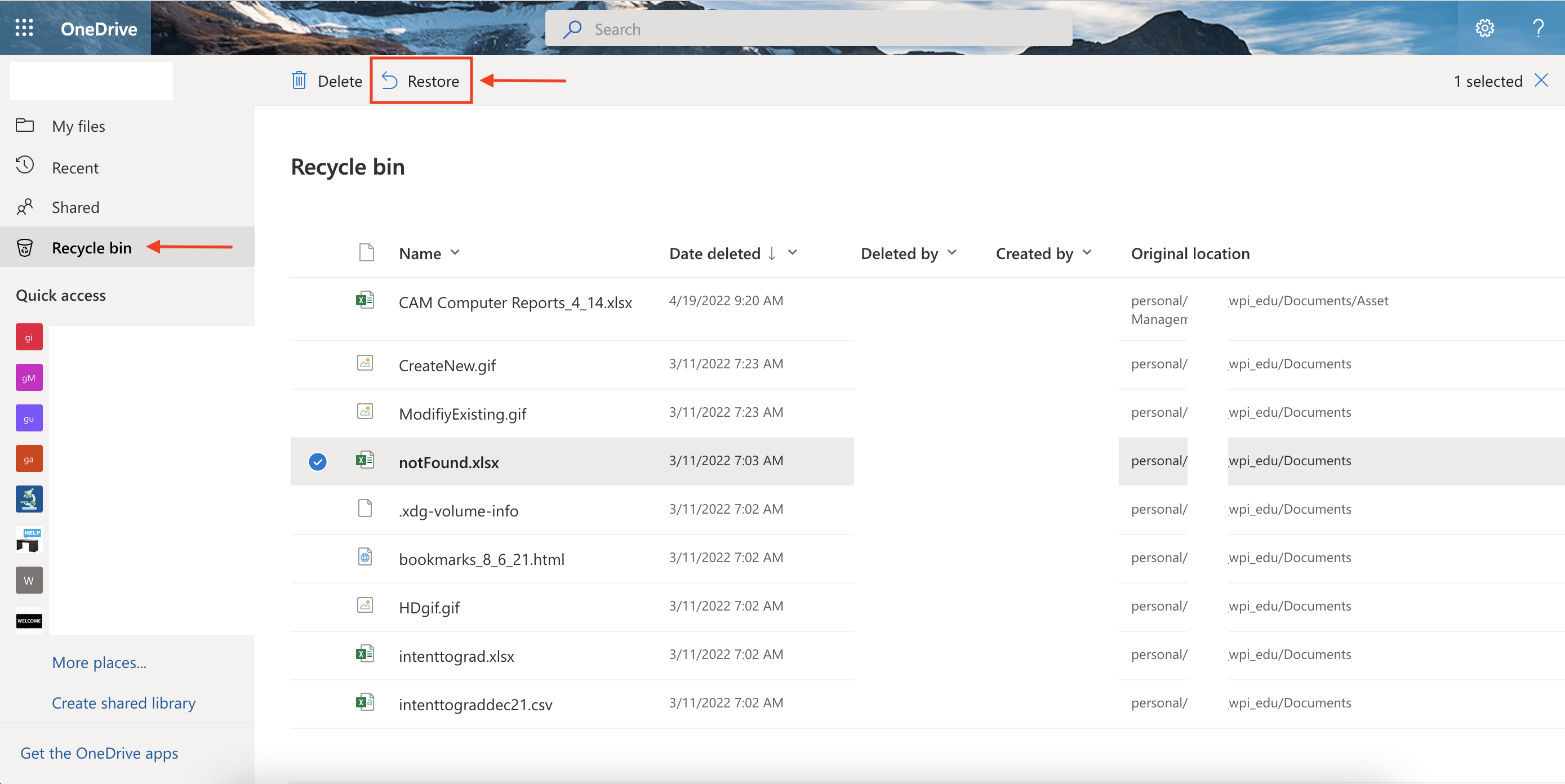Image resolution: width=1565 pixels, height=784 pixels.
Task: Click the Settings gear icon
Action: 1484,28
